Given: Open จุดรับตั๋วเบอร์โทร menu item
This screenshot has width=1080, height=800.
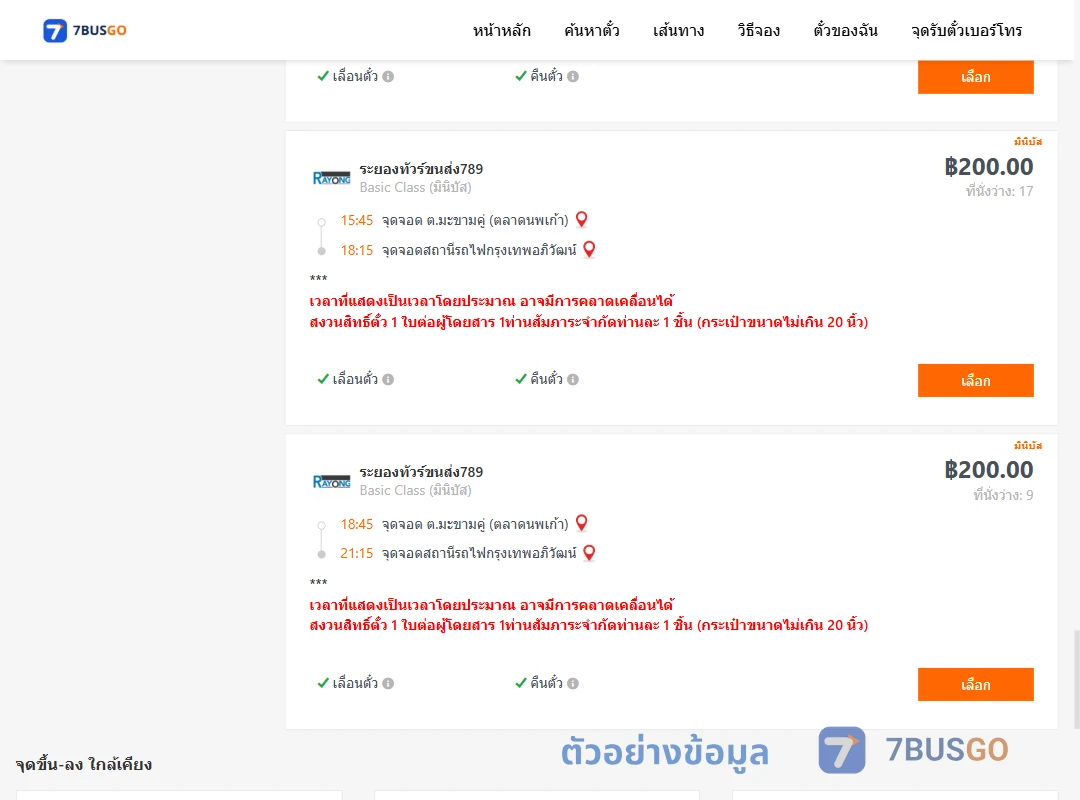Looking at the screenshot, I should (966, 30).
